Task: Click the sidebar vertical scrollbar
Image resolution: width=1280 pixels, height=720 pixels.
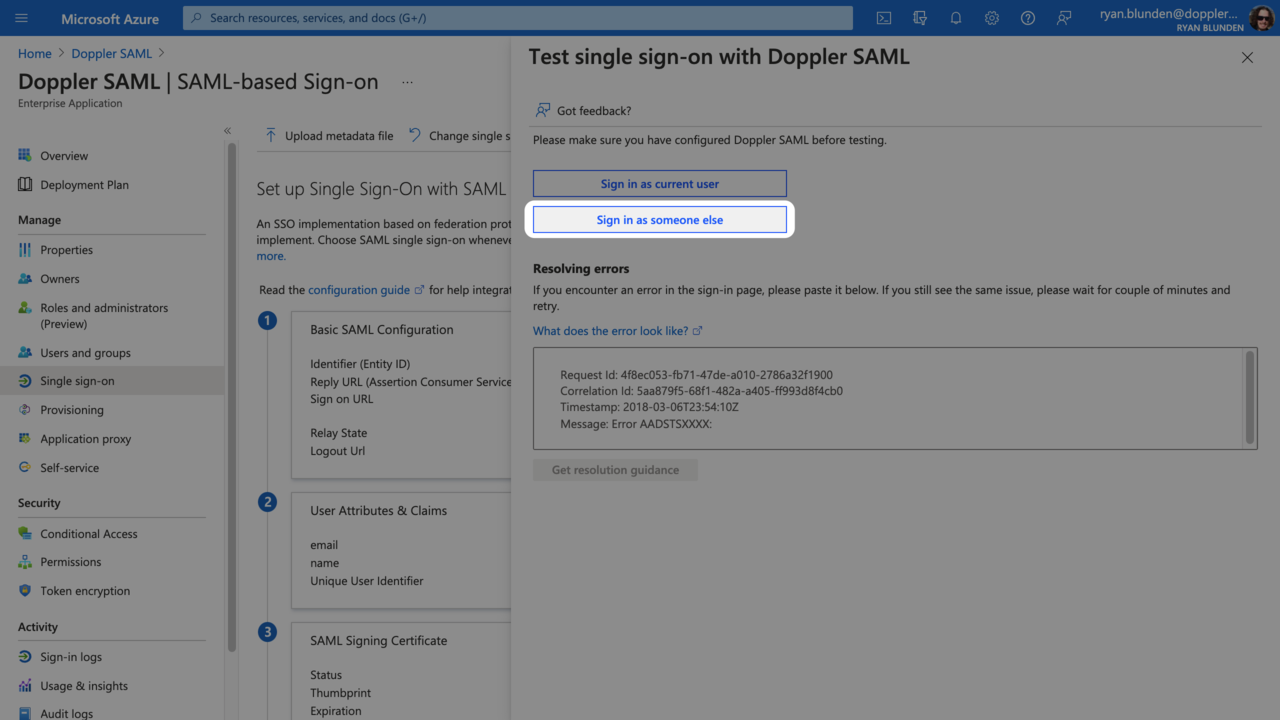Action: pos(232,397)
